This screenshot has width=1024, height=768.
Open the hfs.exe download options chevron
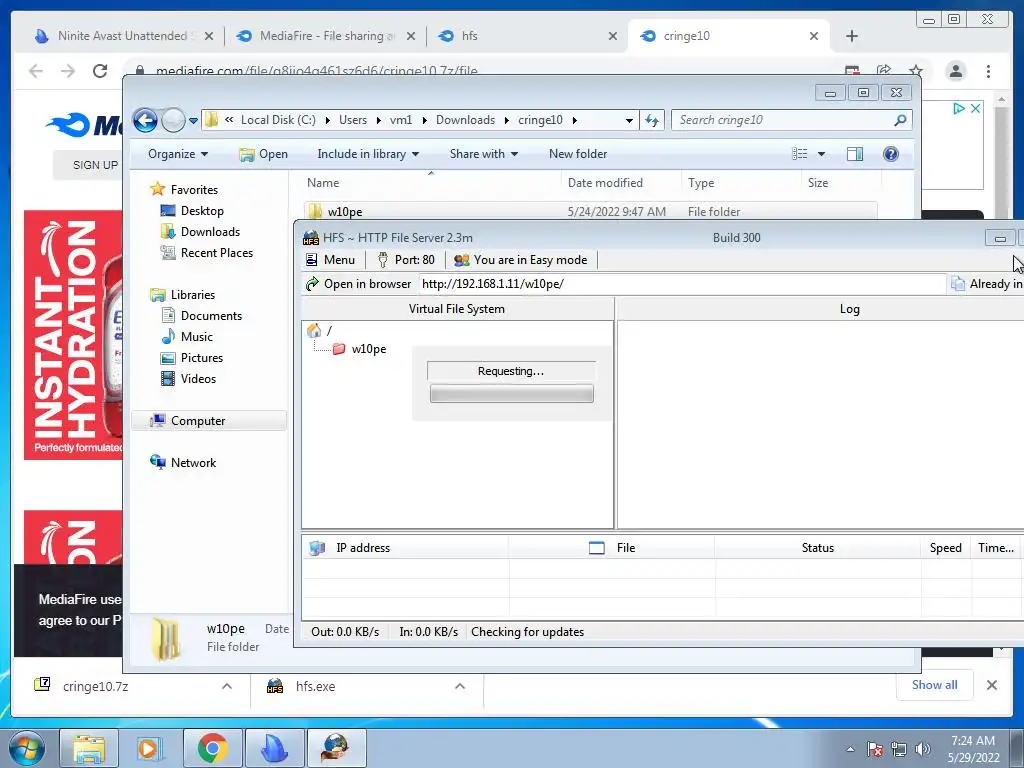(x=460, y=686)
